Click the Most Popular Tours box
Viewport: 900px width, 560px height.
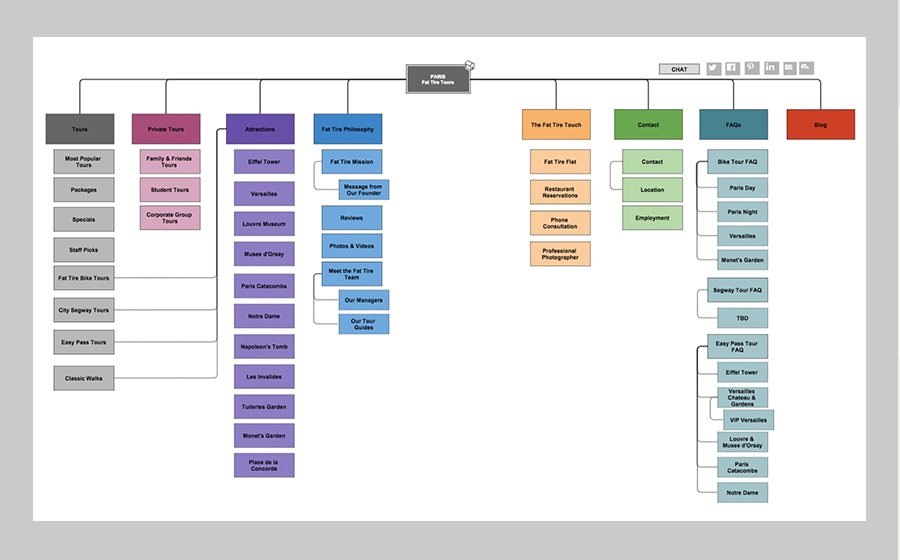point(84,162)
